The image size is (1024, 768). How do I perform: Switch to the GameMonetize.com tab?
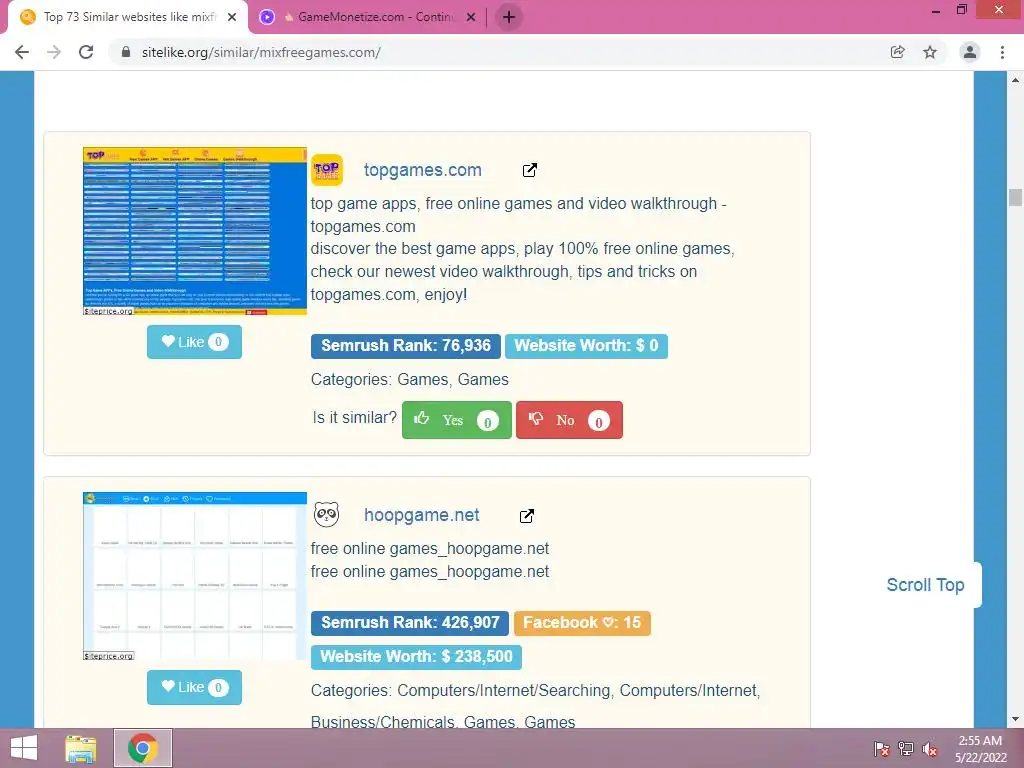click(368, 18)
